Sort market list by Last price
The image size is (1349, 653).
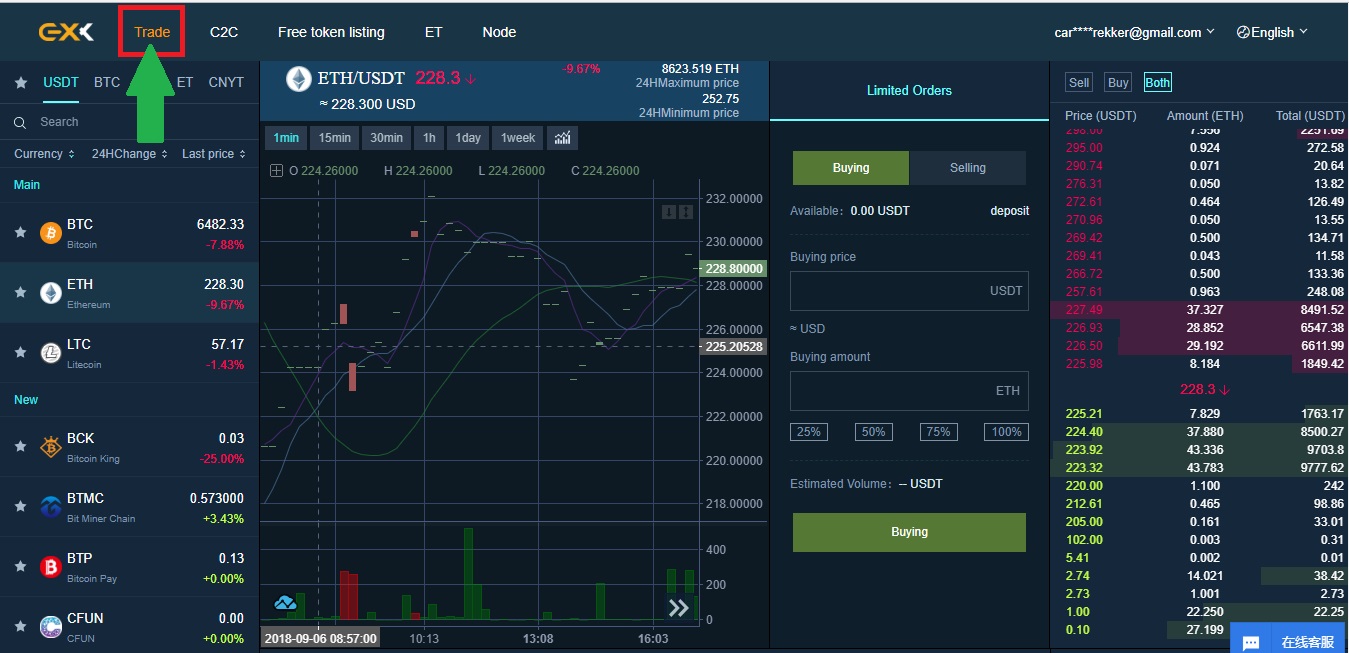[x=213, y=154]
